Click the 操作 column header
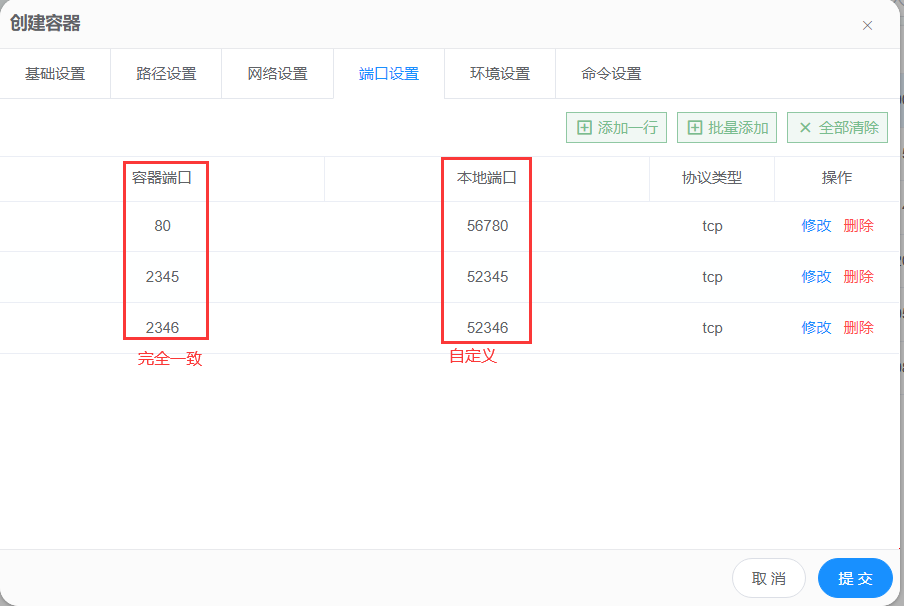 [837, 178]
